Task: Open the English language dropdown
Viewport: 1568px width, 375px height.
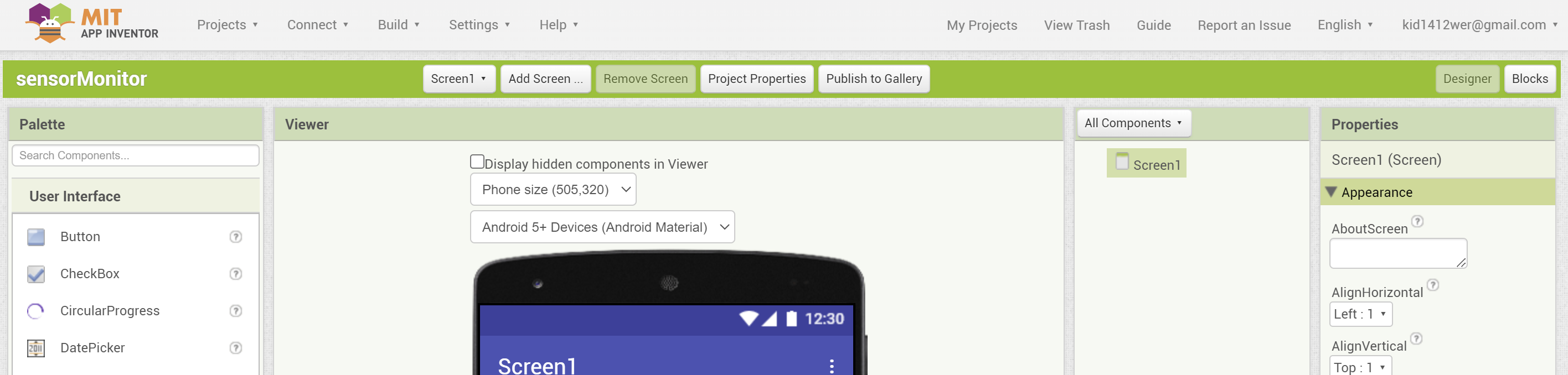Action: point(1345,25)
